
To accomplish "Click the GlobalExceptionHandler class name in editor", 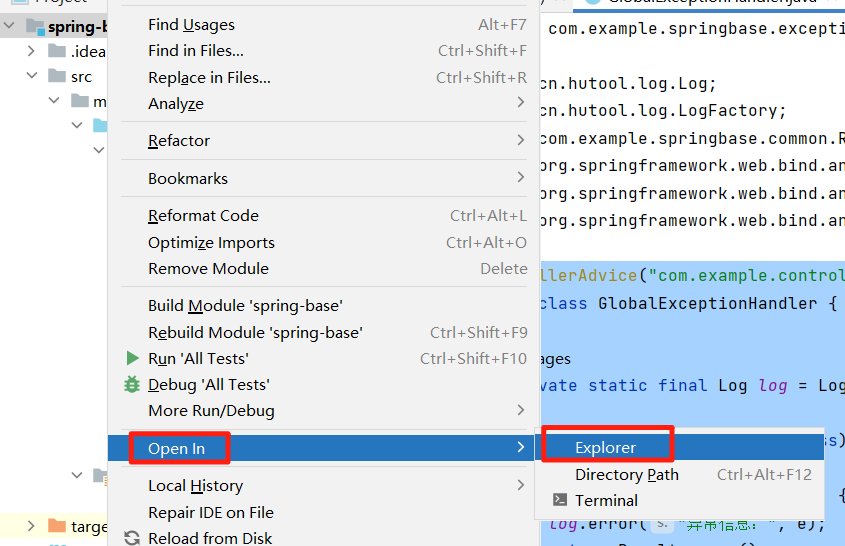I will pyautogui.click(x=708, y=303).
